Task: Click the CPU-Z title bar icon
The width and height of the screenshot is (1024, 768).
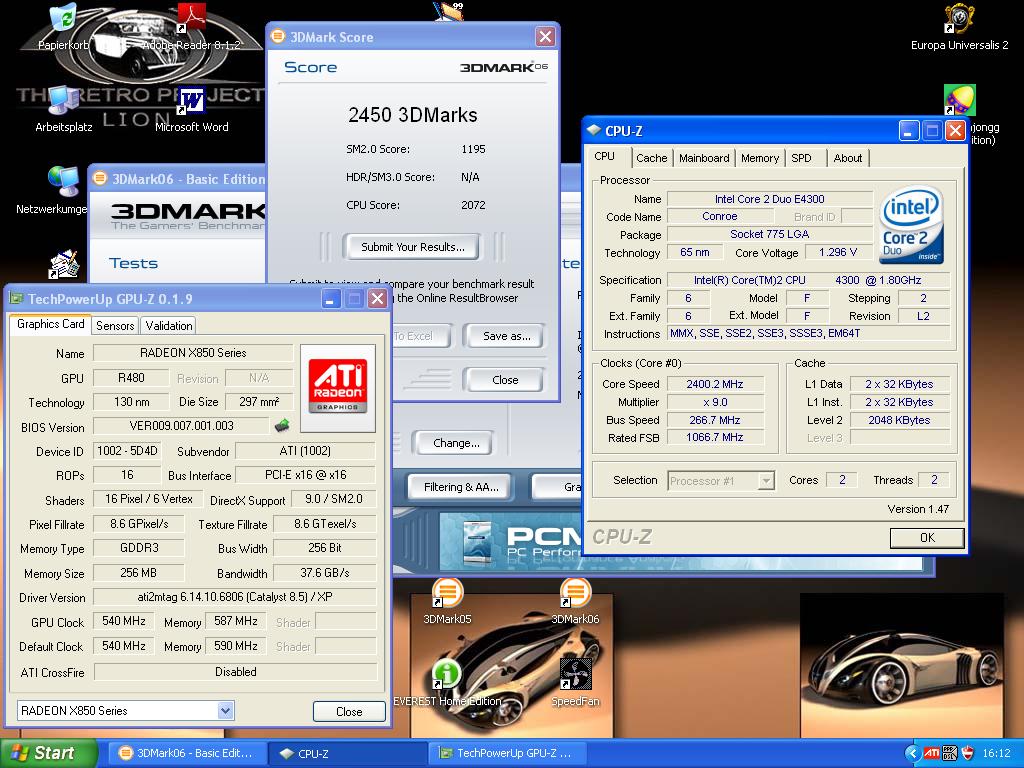Action: 594,131
